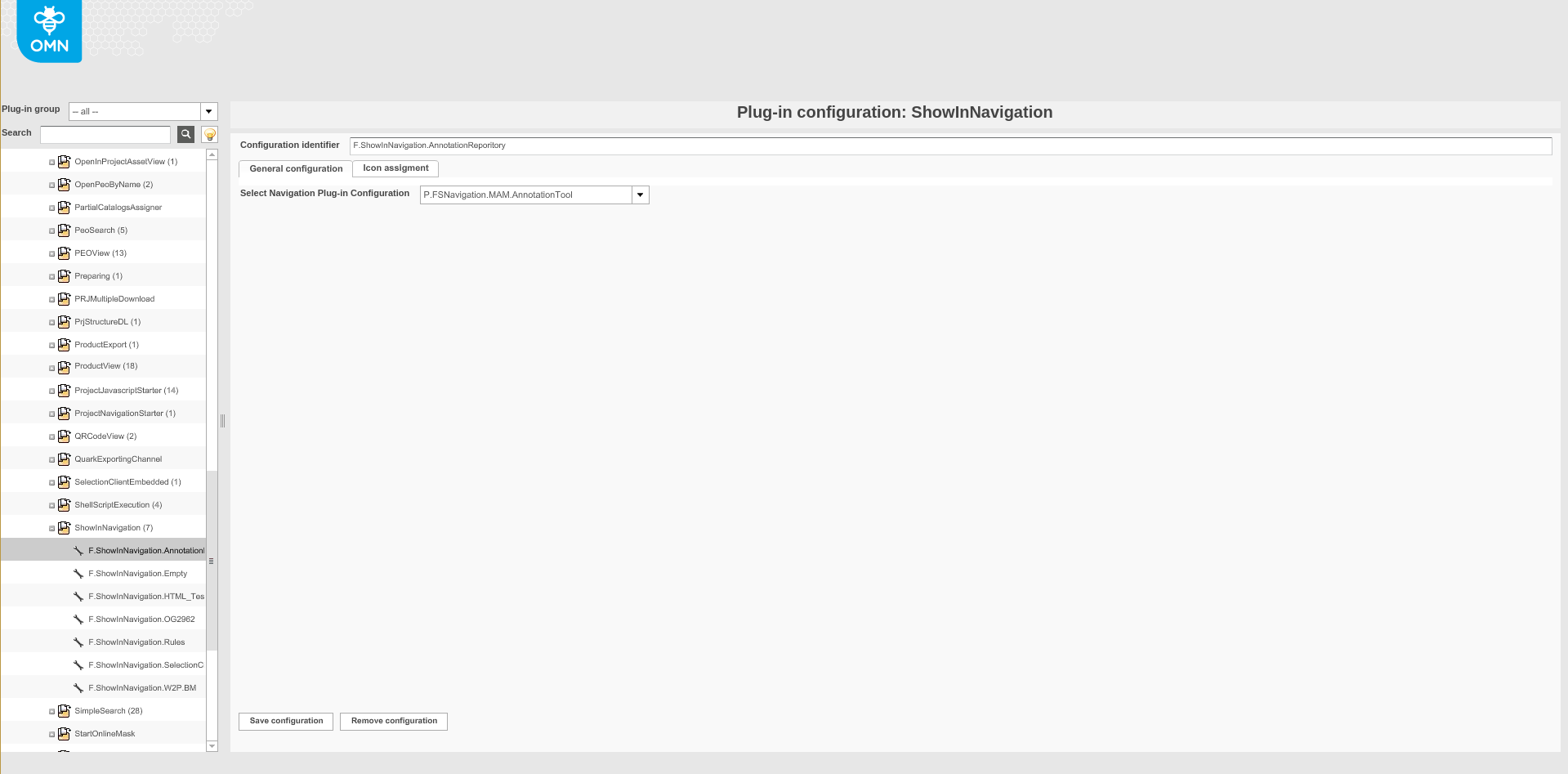Viewport: 1568px width, 774px height.
Task: Click the PRJMultipleDownload plug-in icon
Action: (x=64, y=299)
